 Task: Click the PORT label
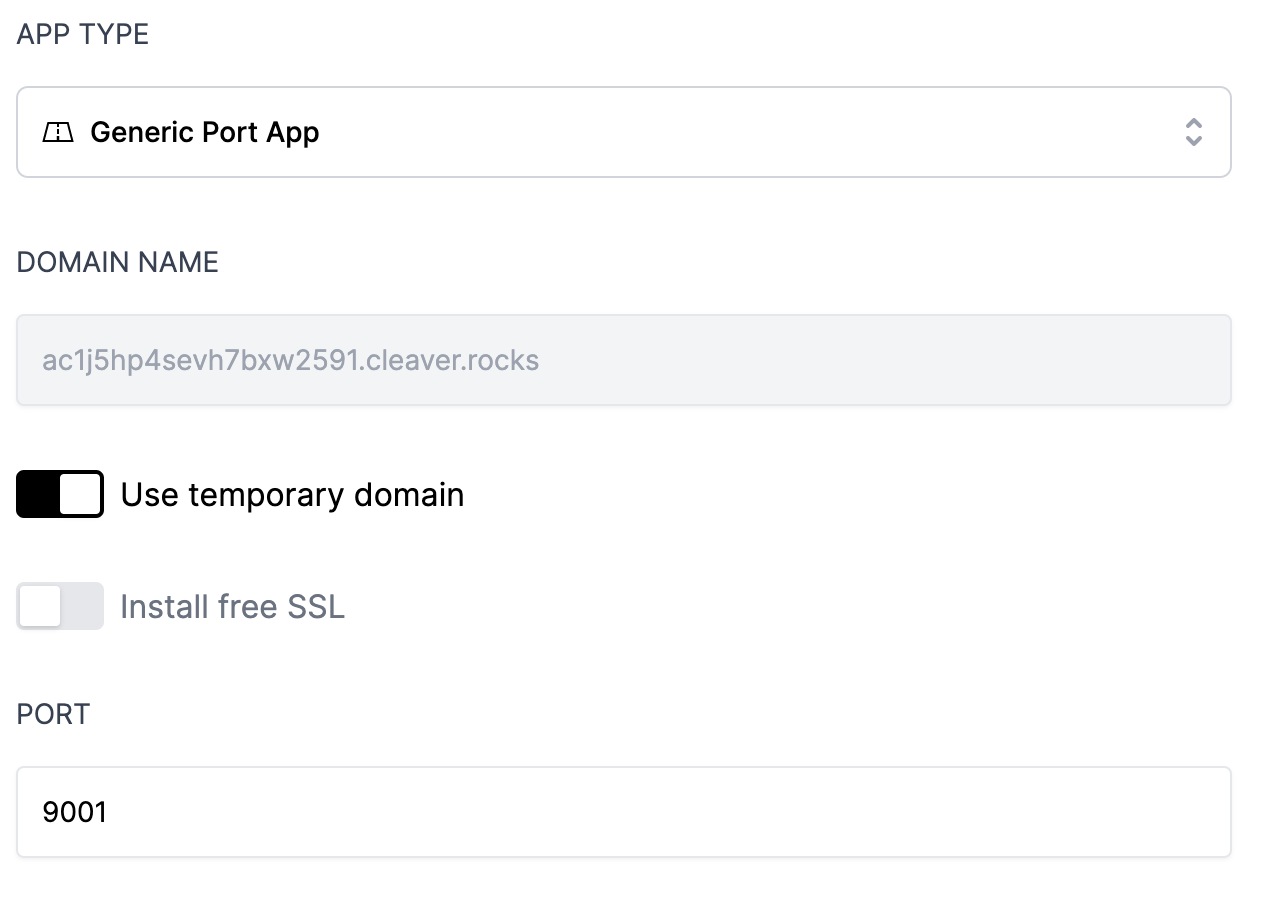[x=54, y=714]
